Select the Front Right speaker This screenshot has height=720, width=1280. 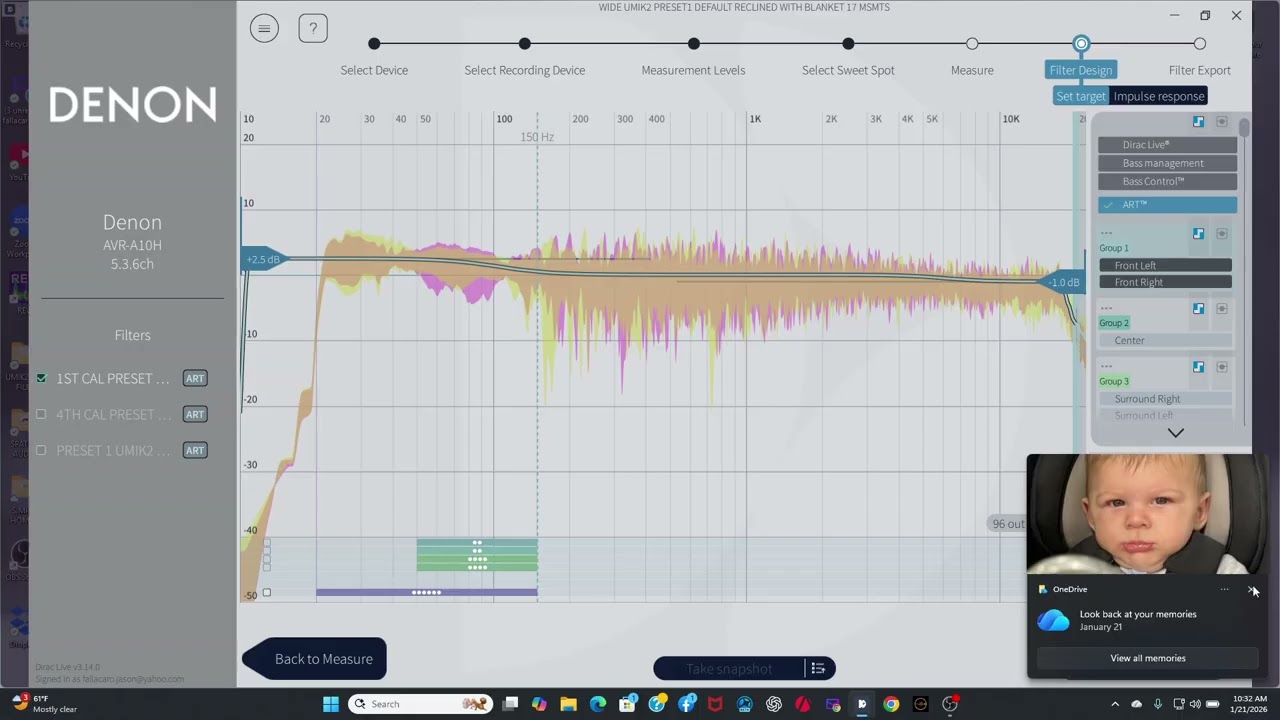1166,282
